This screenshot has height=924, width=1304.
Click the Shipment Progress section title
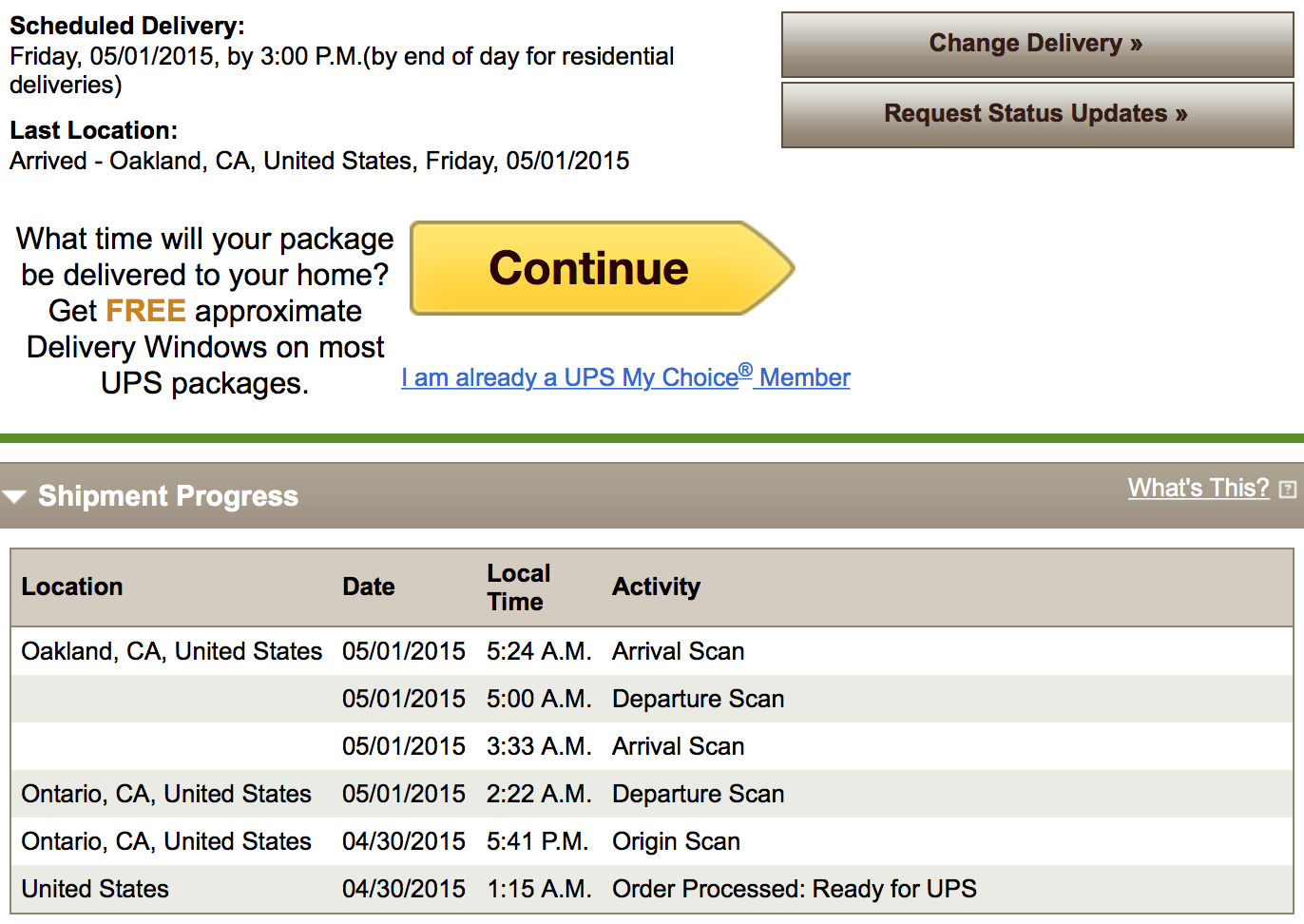click(168, 496)
